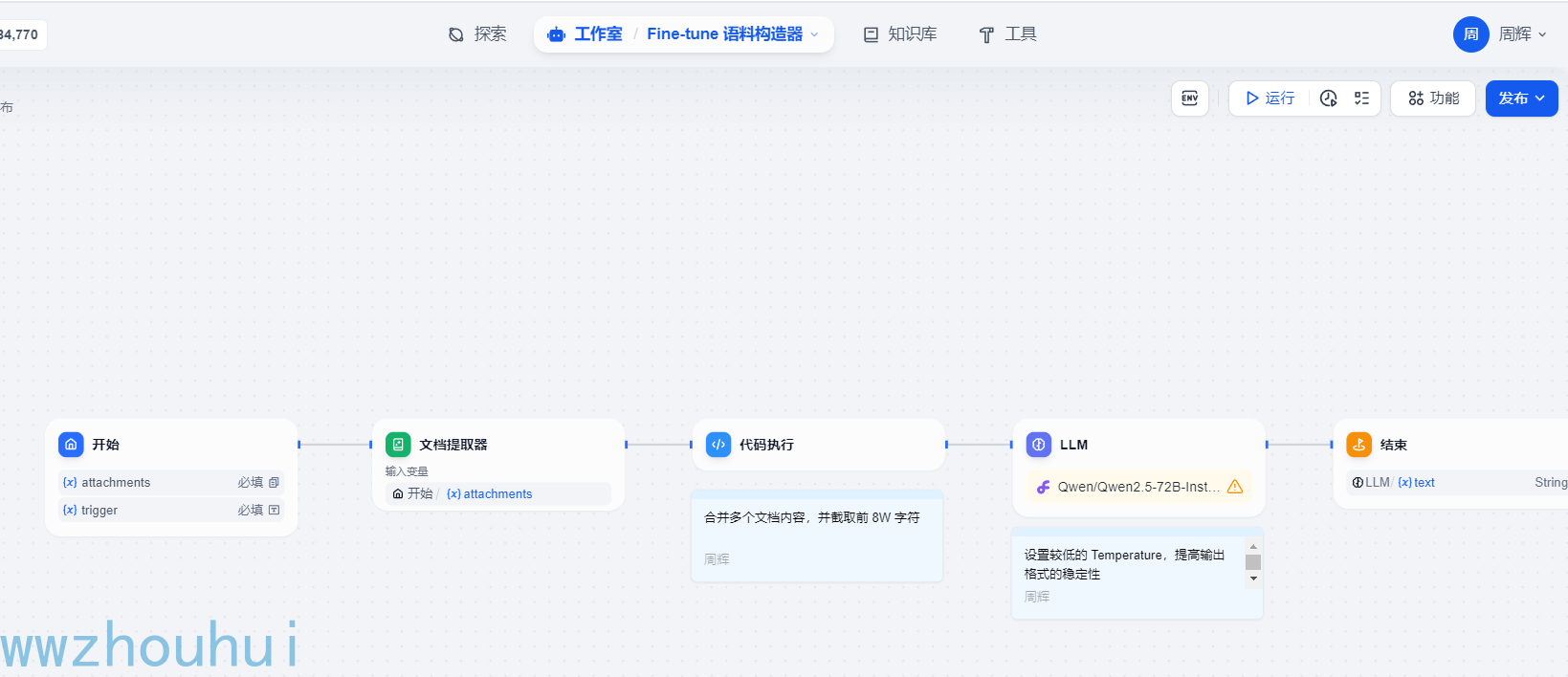Viewport: 1568px width, 677px height.
Task: Click the 知识库 book icon
Action: pos(871,34)
